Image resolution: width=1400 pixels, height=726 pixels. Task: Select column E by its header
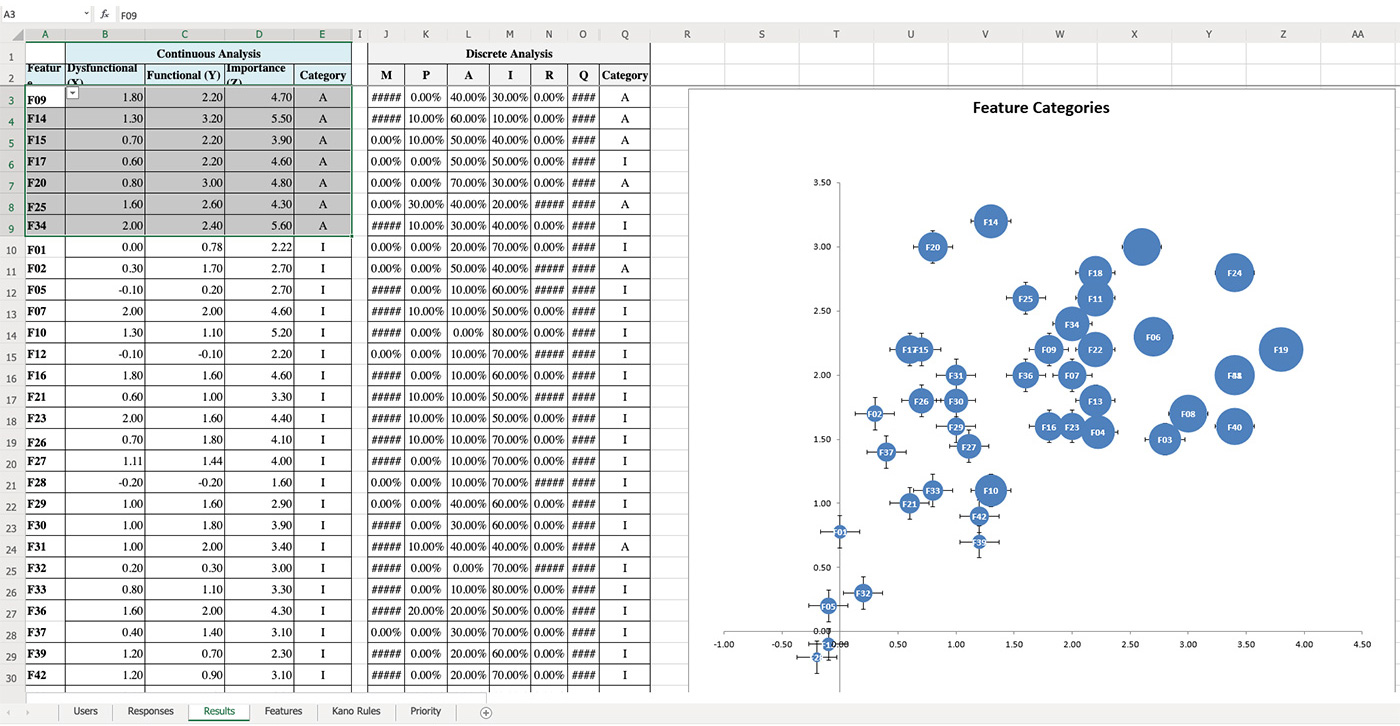click(322, 33)
